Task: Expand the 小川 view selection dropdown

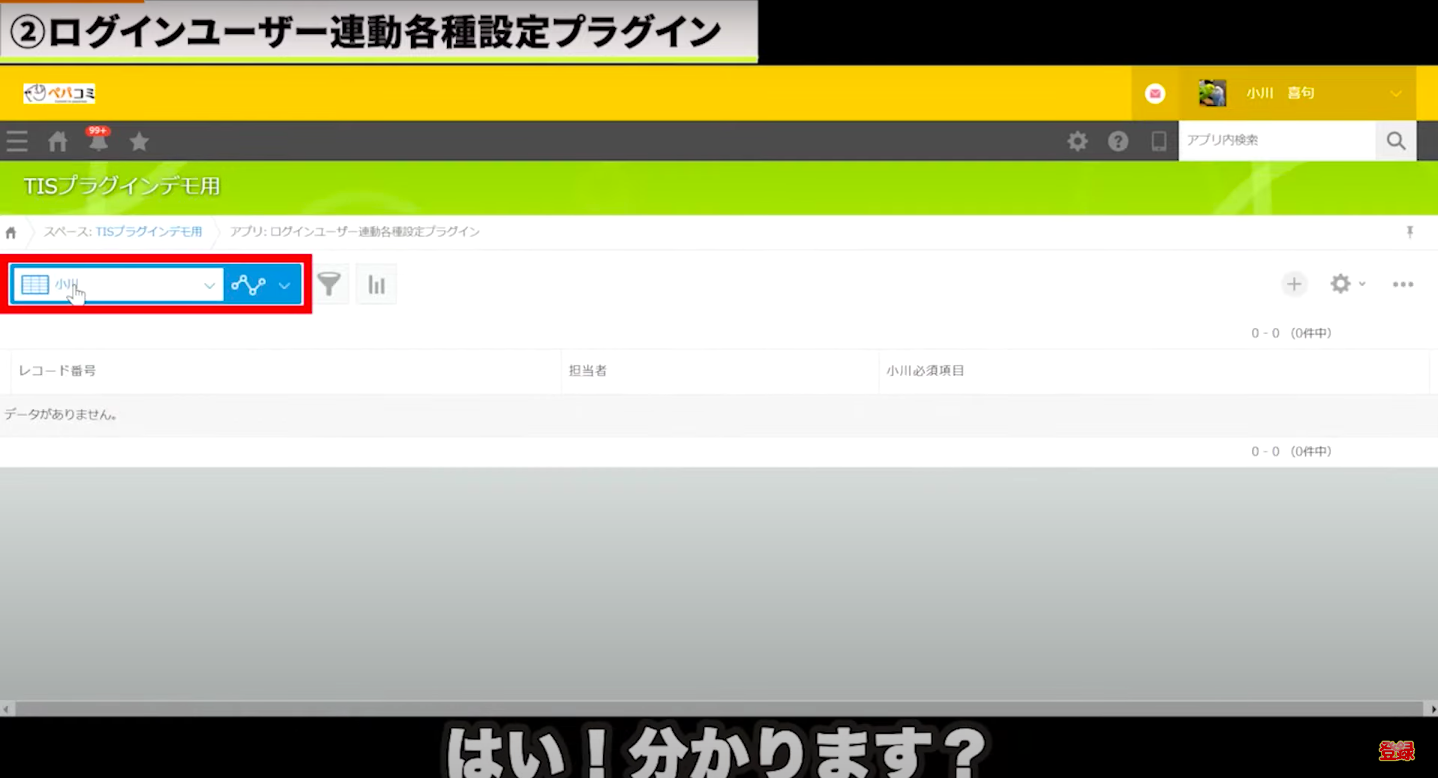Action: (209, 285)
